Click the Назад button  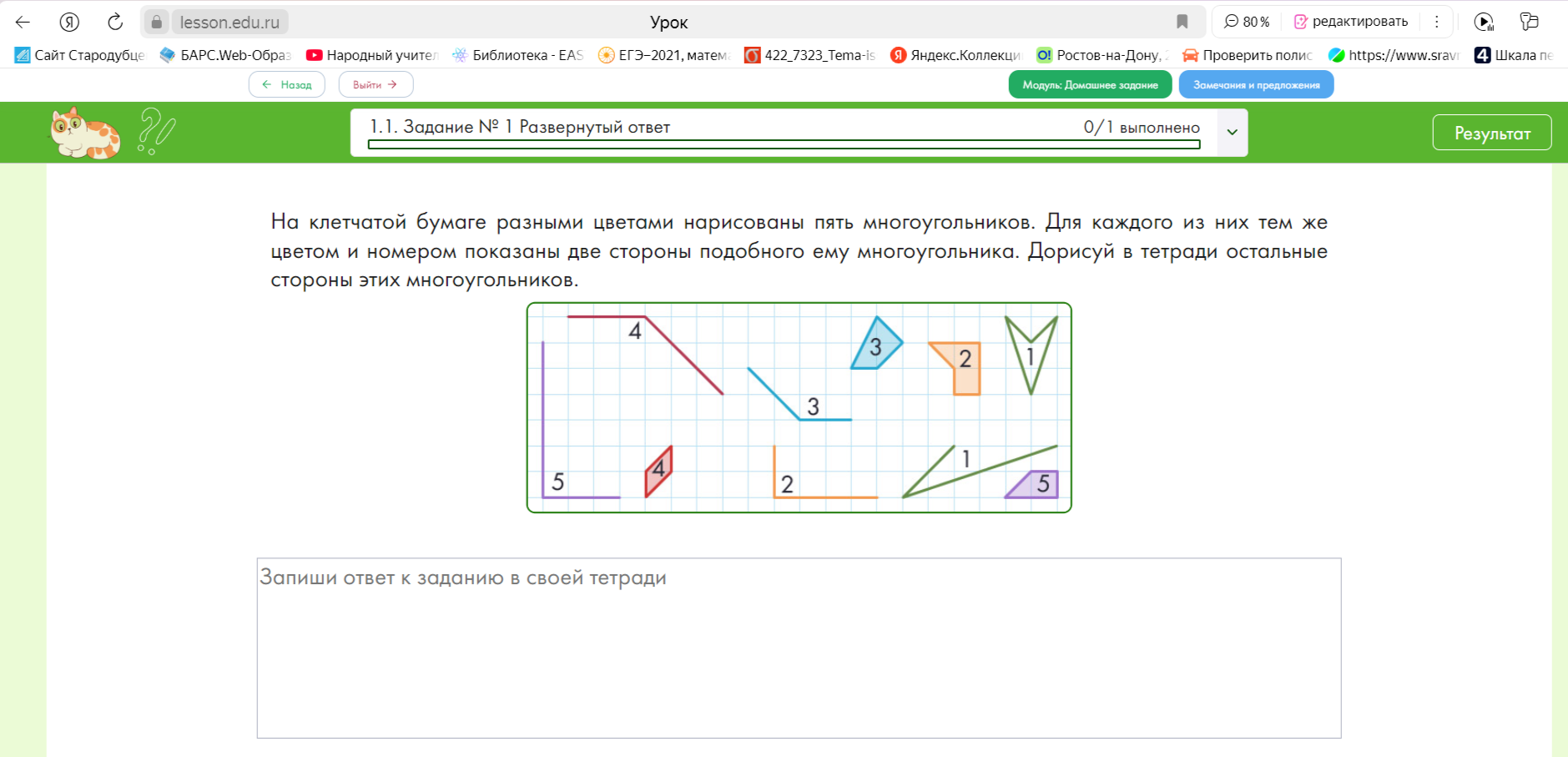286,85
